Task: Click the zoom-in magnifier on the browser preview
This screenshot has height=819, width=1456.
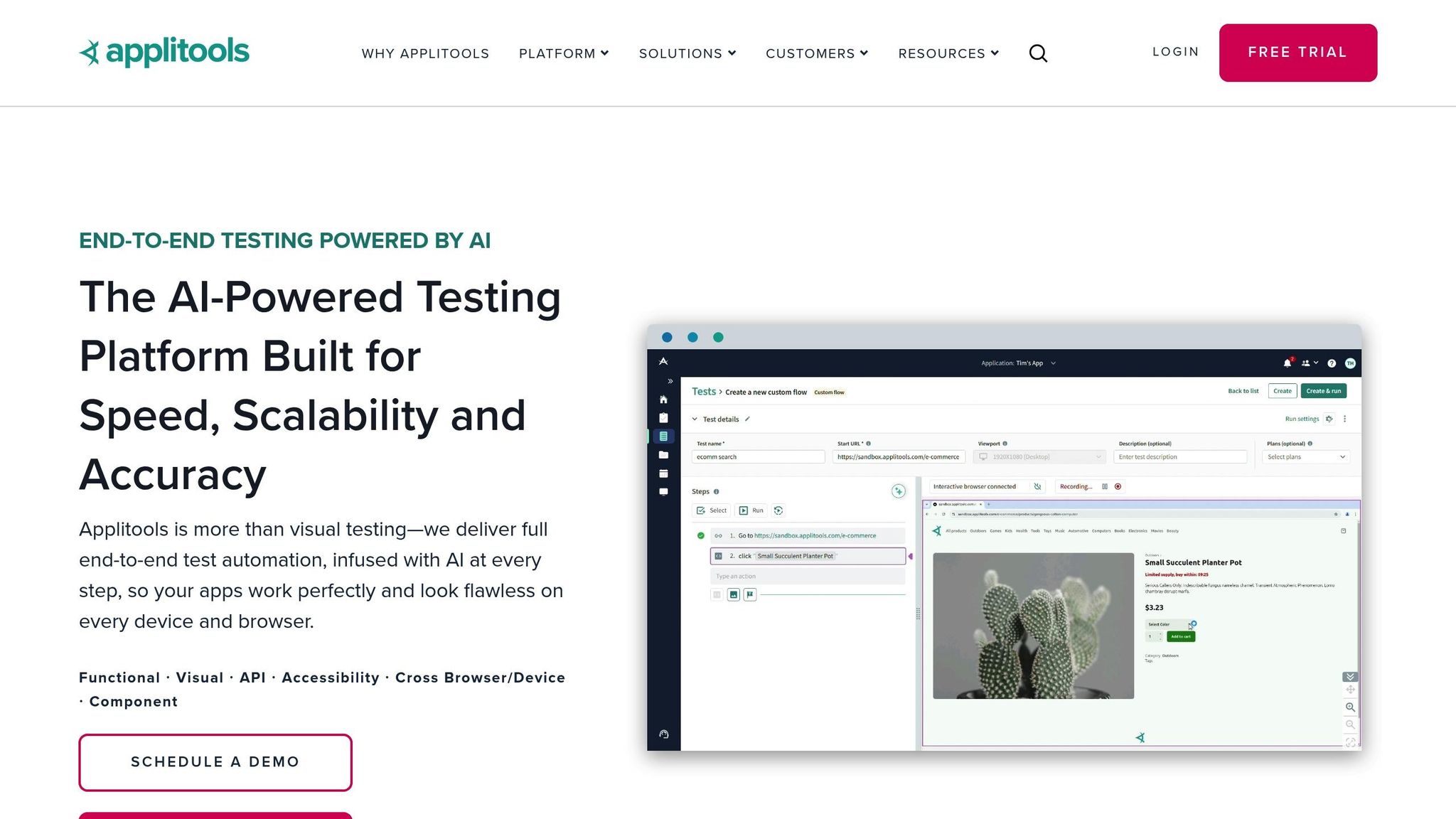Action: [x=1350, y=707]
